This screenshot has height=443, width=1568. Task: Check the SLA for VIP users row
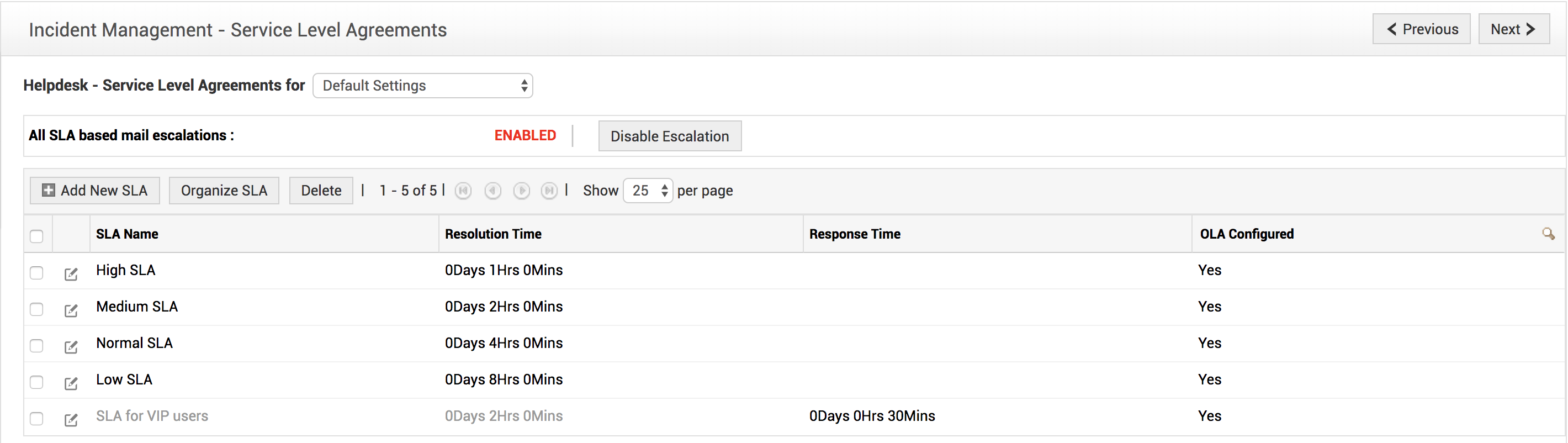36,419
